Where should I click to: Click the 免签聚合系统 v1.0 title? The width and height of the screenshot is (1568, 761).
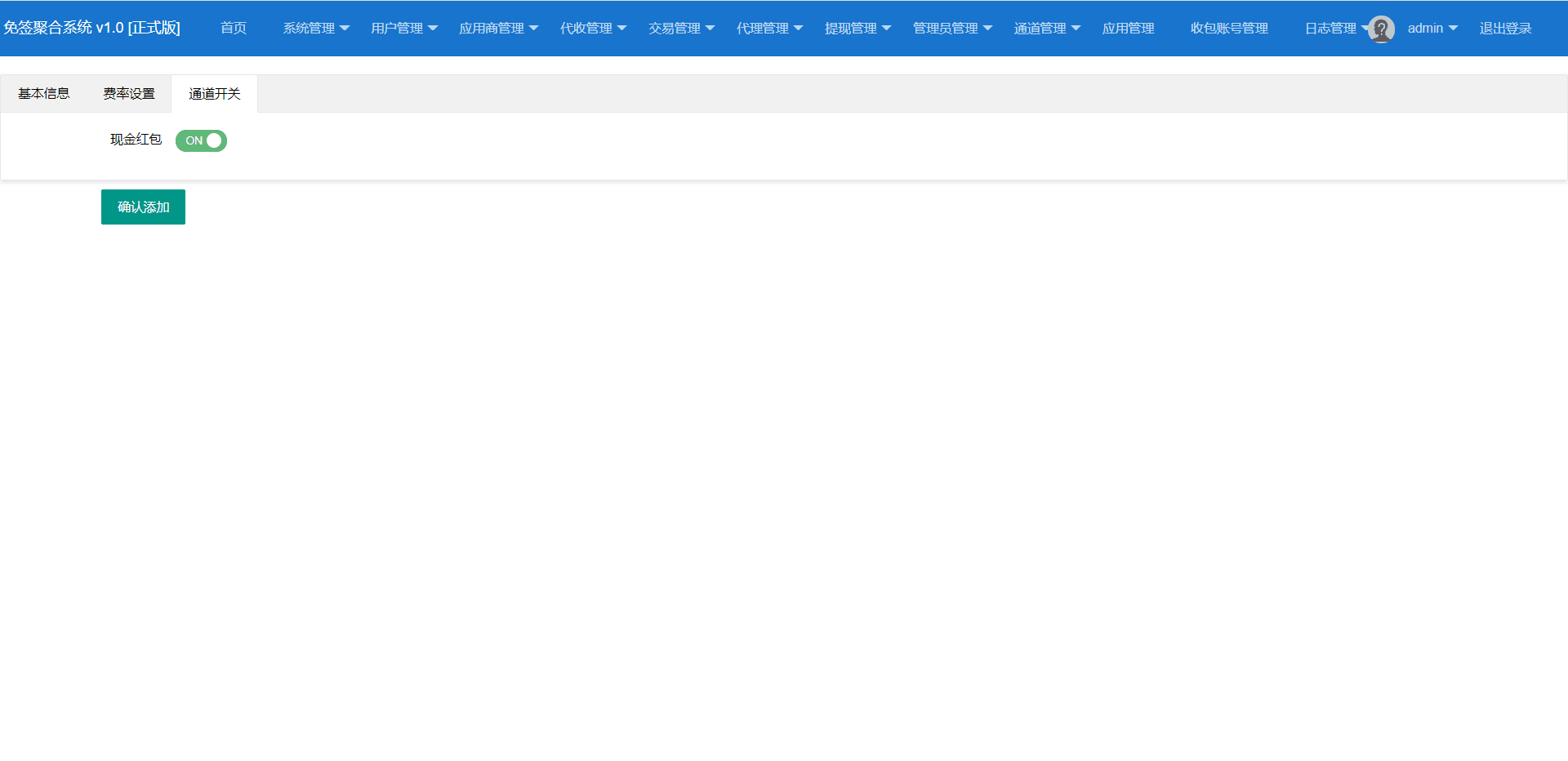point(91,28)
